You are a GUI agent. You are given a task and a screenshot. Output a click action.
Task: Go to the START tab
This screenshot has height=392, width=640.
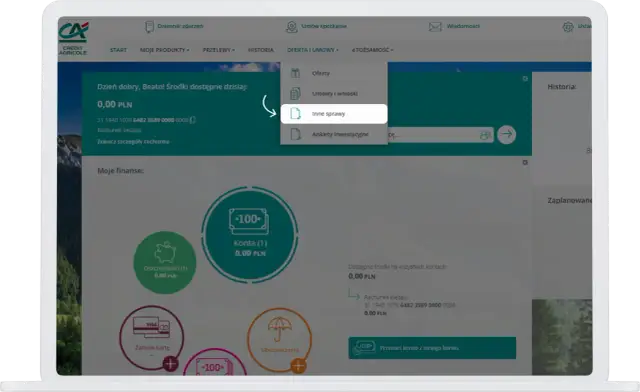click(118, 50)
